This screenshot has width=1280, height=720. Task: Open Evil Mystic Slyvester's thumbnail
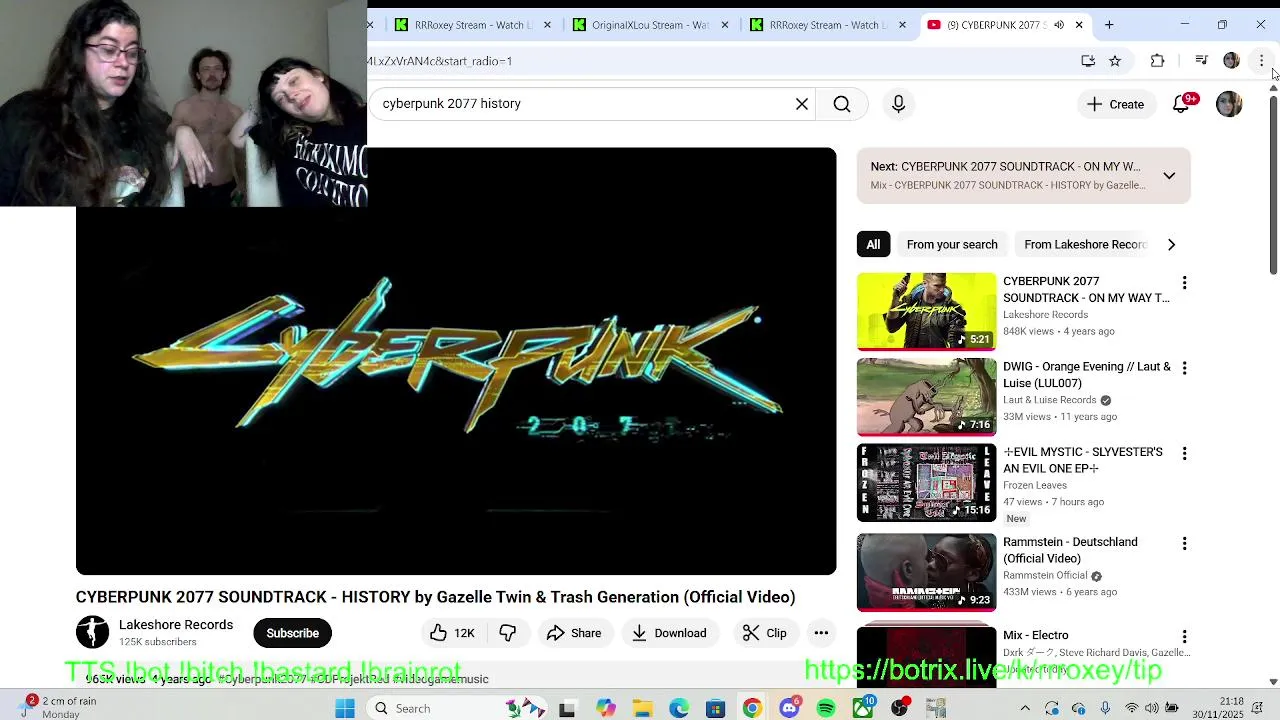[x=927, y=483]
